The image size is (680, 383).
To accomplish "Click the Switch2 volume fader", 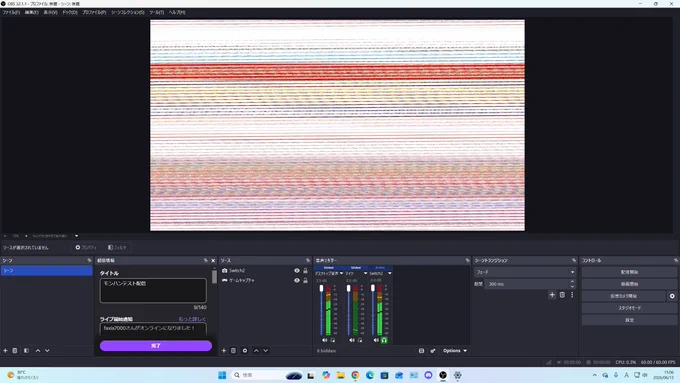I will pyautogui.click(x=373, y=289).
